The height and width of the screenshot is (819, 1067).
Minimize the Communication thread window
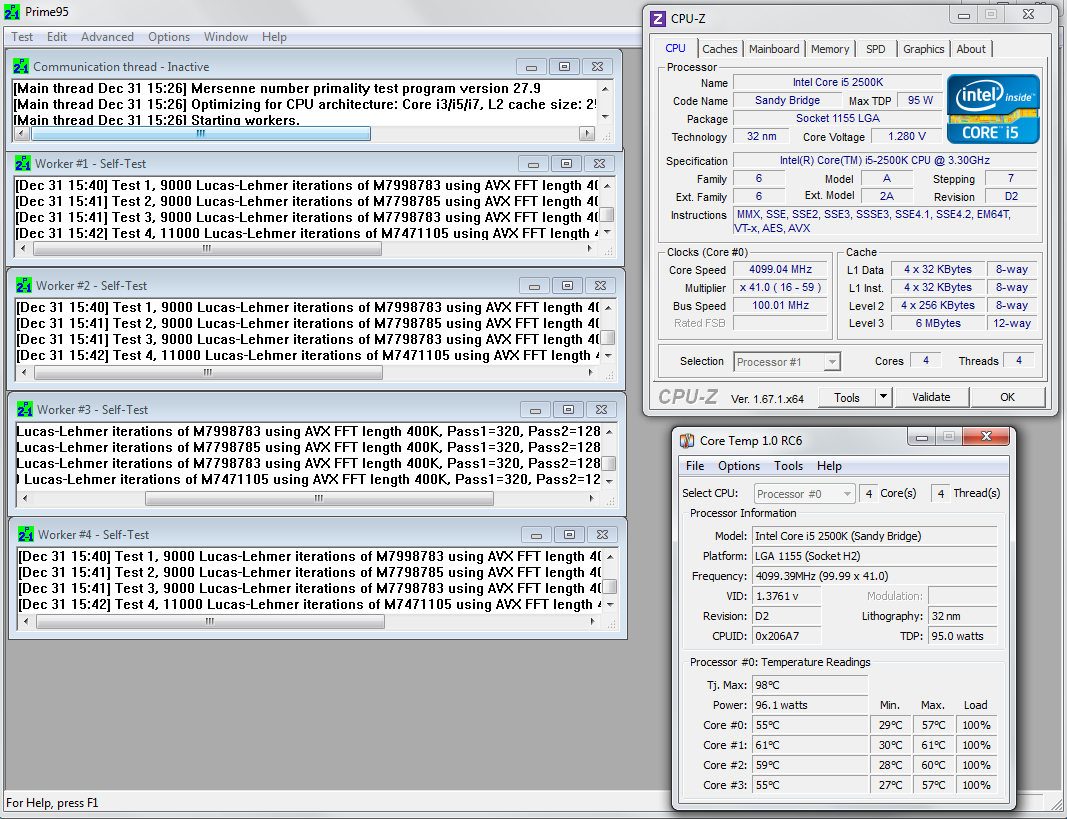click(x=531, y=67)
